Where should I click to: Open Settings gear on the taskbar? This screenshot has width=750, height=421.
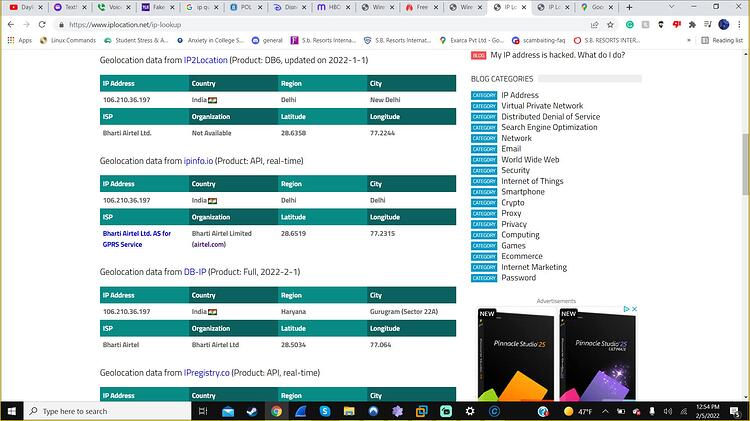click(x=470, y=411)
